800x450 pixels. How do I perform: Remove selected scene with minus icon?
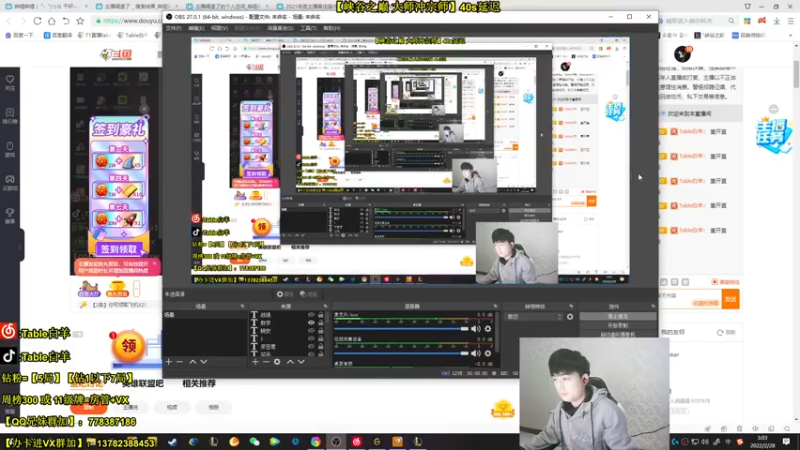pos(180,362)
